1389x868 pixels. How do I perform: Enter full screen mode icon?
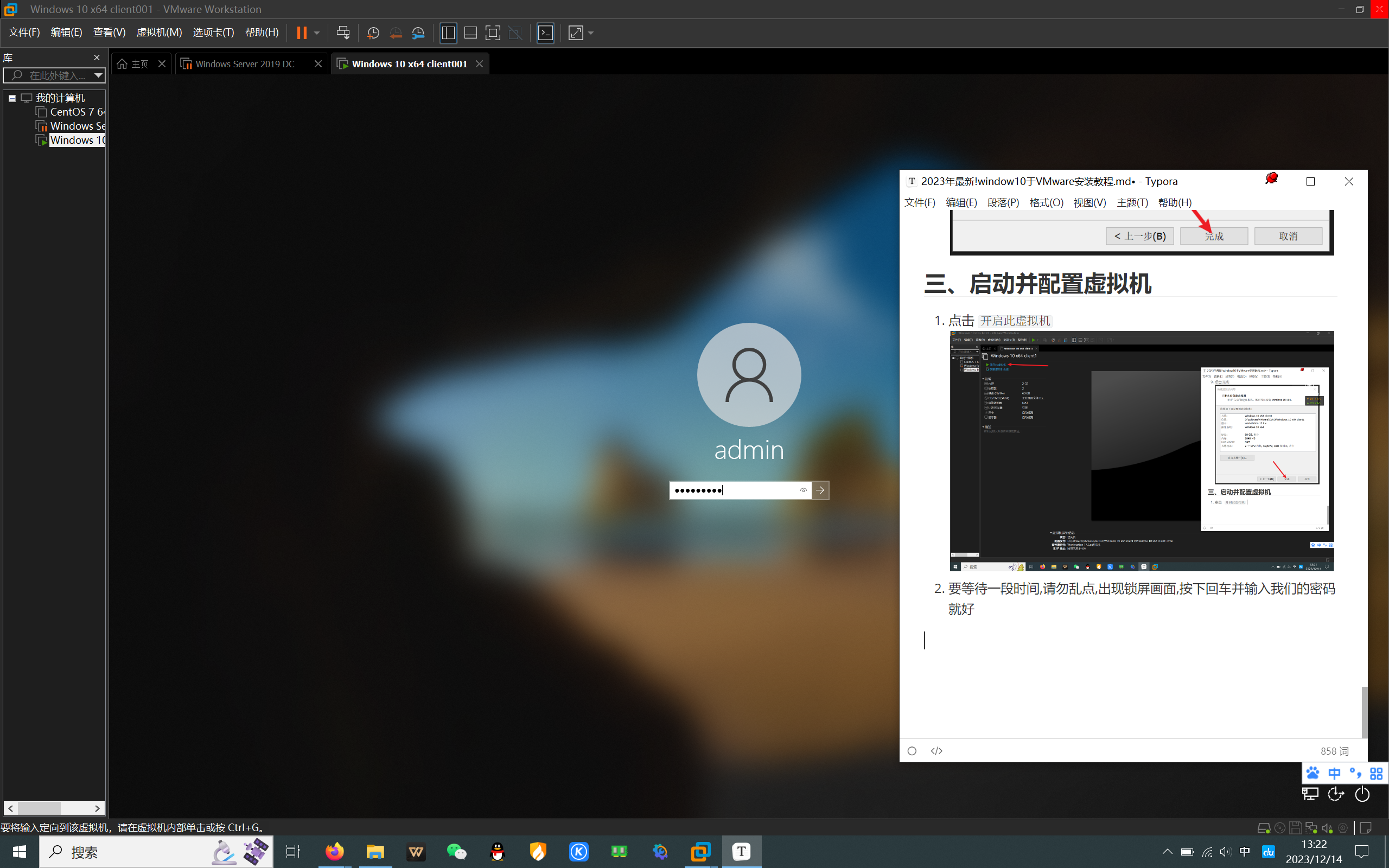coord(493,33)
